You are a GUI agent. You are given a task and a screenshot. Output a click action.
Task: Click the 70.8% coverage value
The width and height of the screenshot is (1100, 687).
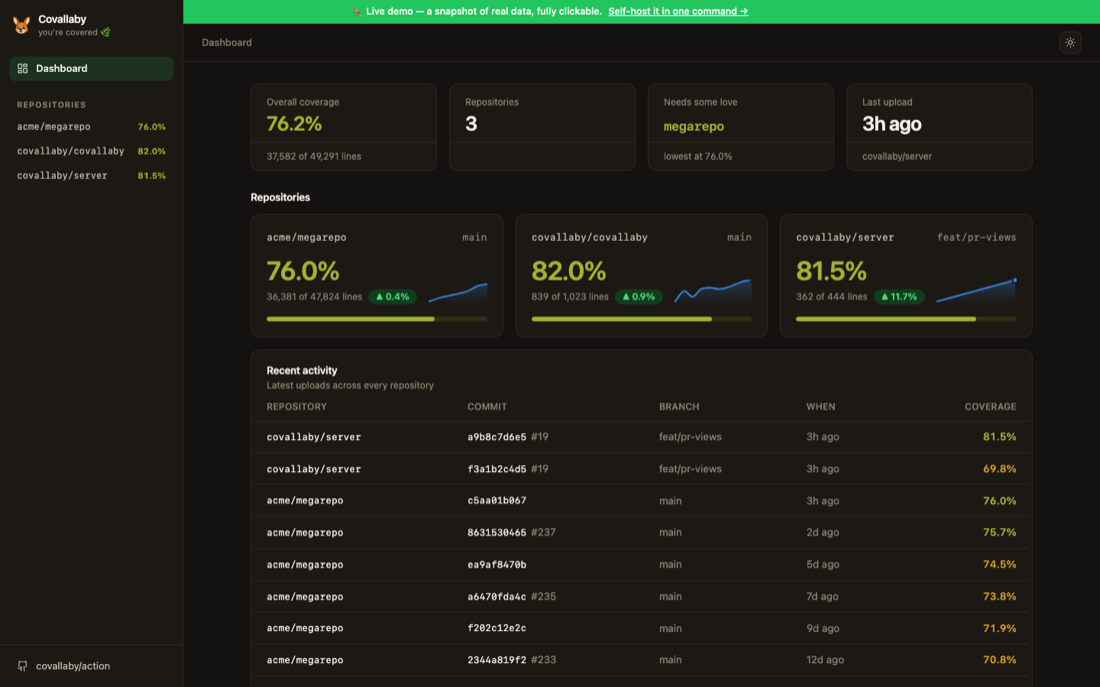click(x=1000, y=660)
